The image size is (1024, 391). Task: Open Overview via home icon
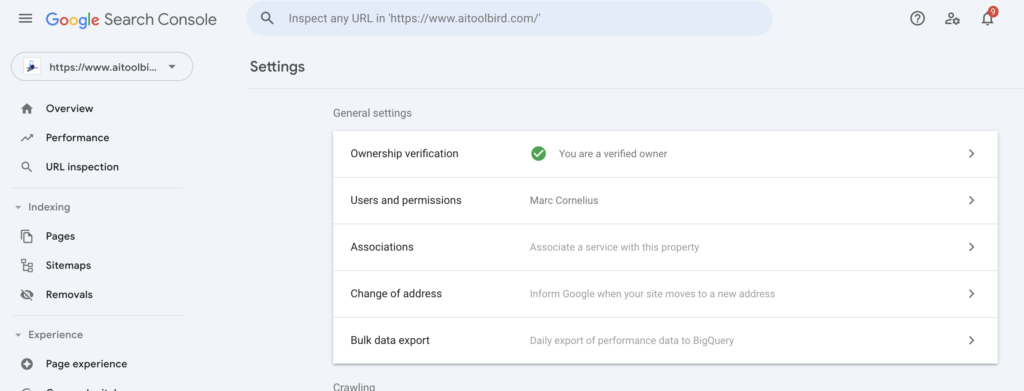click(27, 108)
